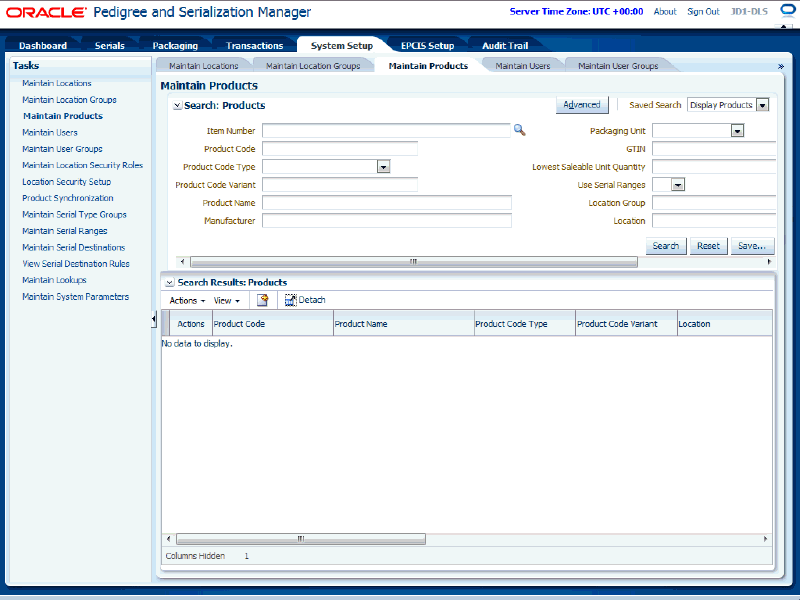The height and width of the screenshot is (600, 800).
Task: Open Maintain Serial Destinations task
Action: [73, 247]
